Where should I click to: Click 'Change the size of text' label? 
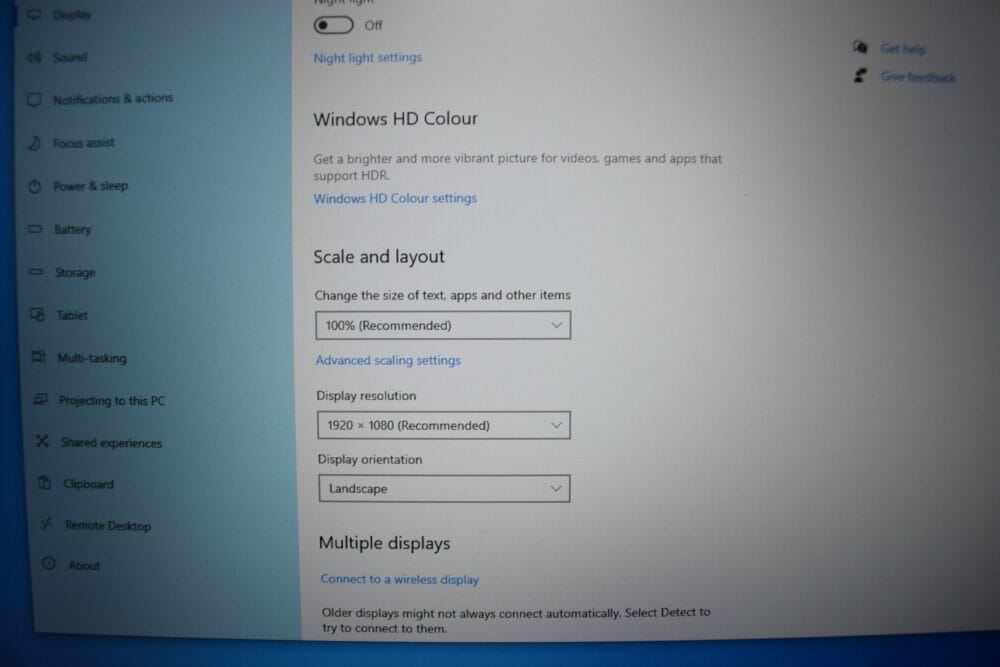(443, 295)
